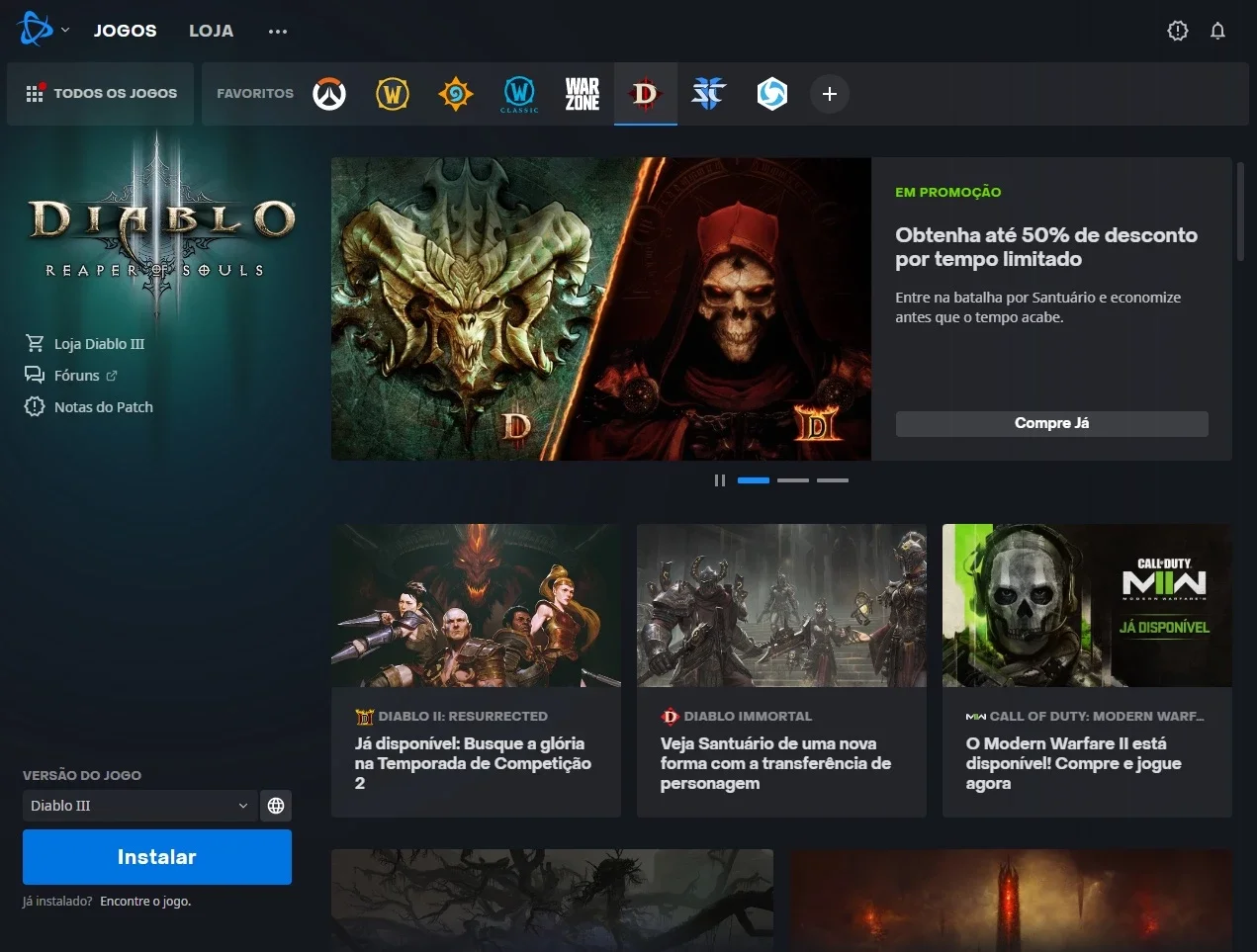Click the vertical scrollbar thumb
Image resolution: width=1257 pixels, height=952 pixels.
(x=1241, y=211)
